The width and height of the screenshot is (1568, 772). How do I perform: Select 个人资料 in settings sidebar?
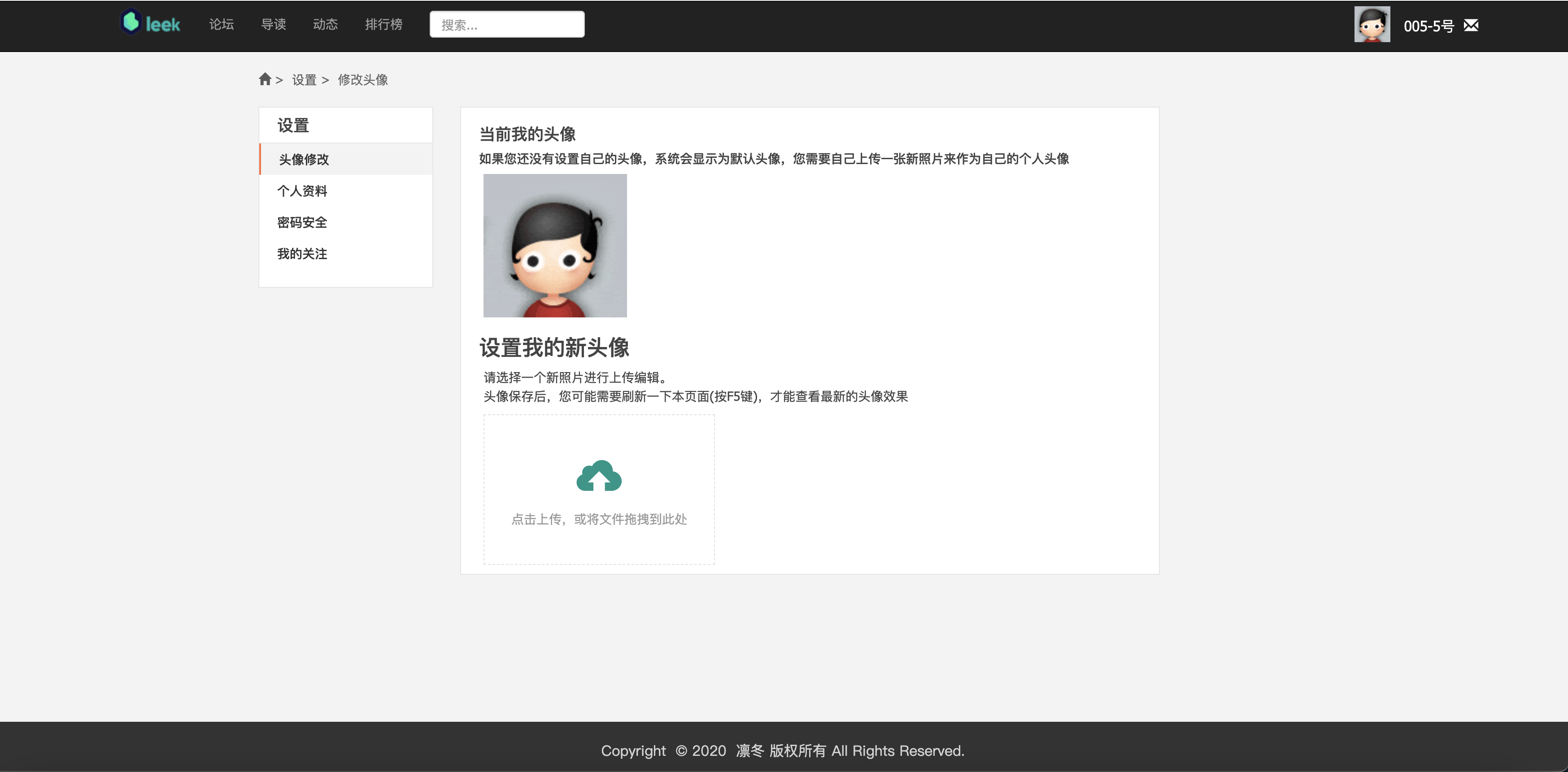(346, 191)
